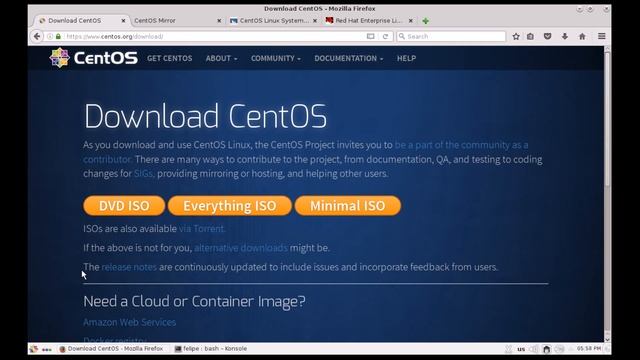The width and height of the screenshot is (640, 360).
Task: Follow the via Torrent link
Action: click(202, 229)
